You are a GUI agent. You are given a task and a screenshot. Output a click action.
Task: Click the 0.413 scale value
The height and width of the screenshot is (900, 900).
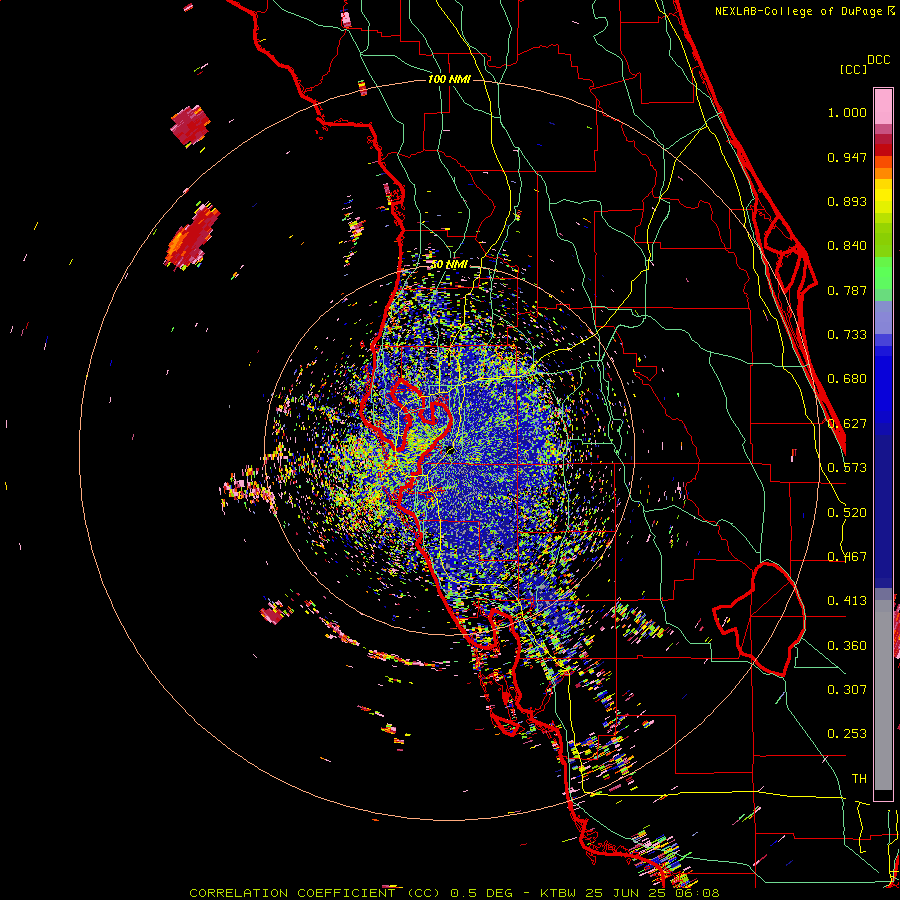click(847, 601)
